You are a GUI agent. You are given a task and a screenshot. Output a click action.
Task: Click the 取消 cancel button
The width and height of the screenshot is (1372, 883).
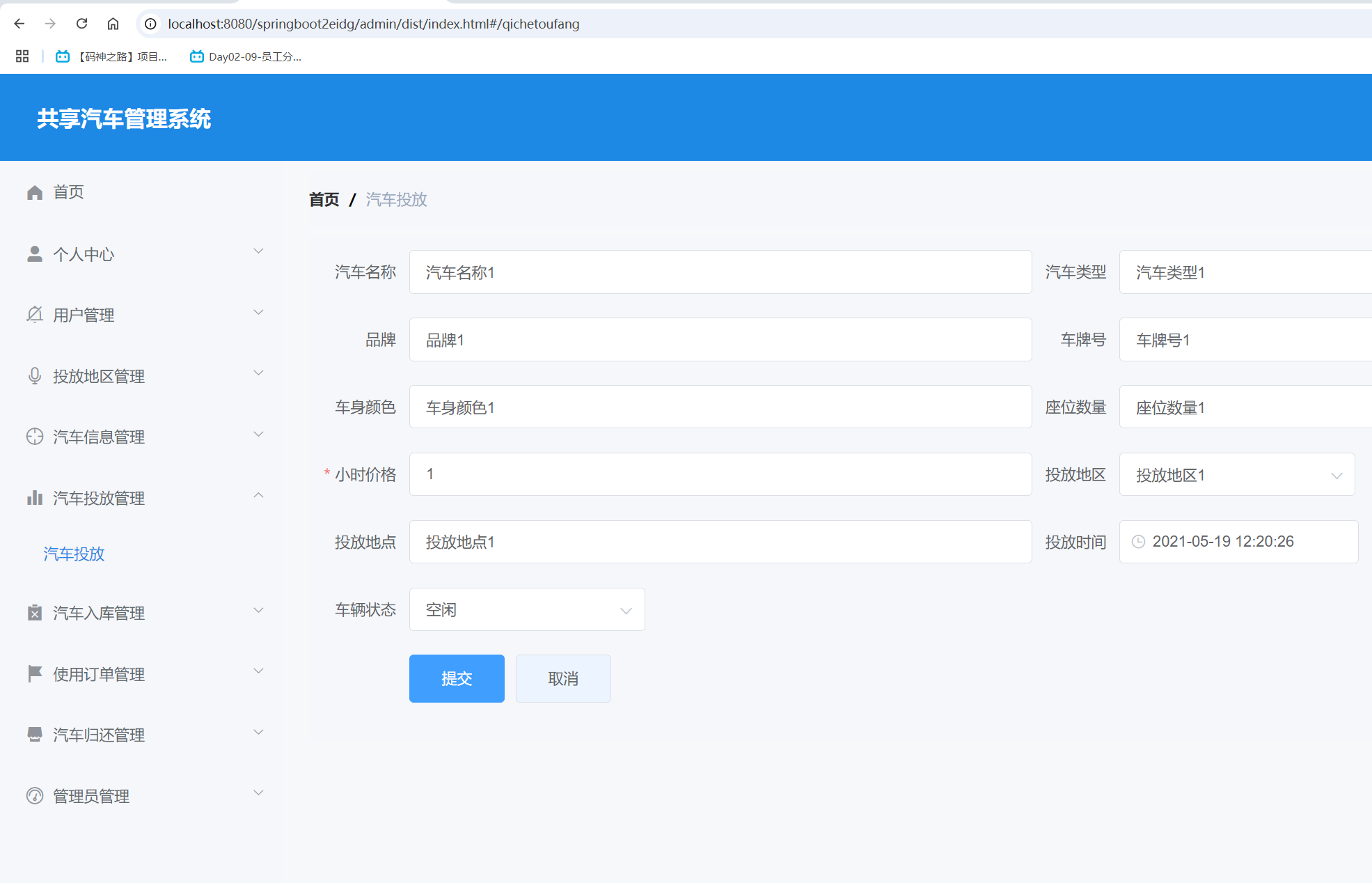point(563,679)
